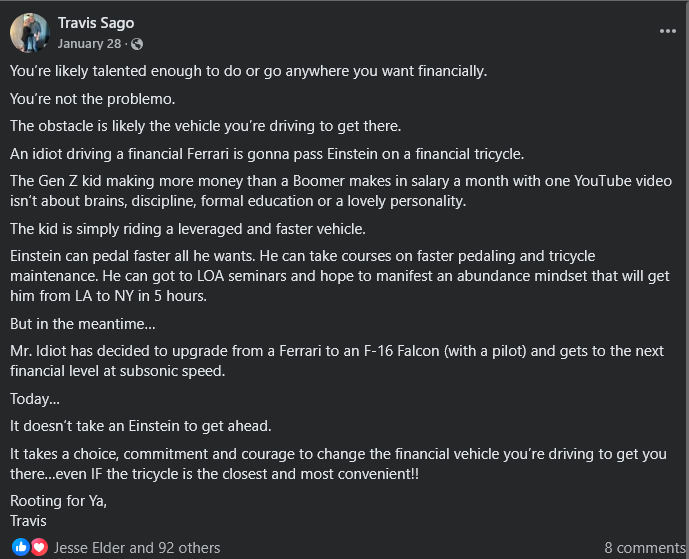Click the "Rooting for Ya," sign-off text
Image resolution: width=689 pixels, height=559 pixels.
pos(58,500)
